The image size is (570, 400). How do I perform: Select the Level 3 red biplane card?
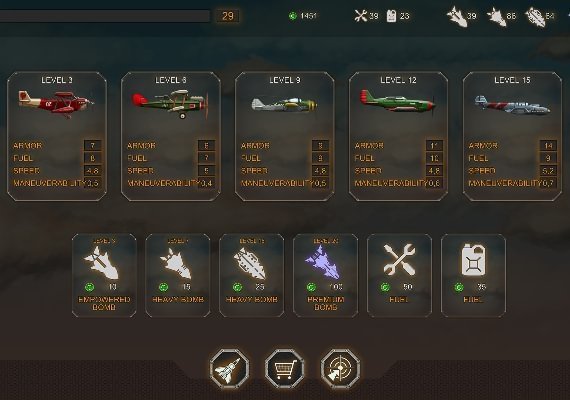pyautogui.click(x=57, y=136)
